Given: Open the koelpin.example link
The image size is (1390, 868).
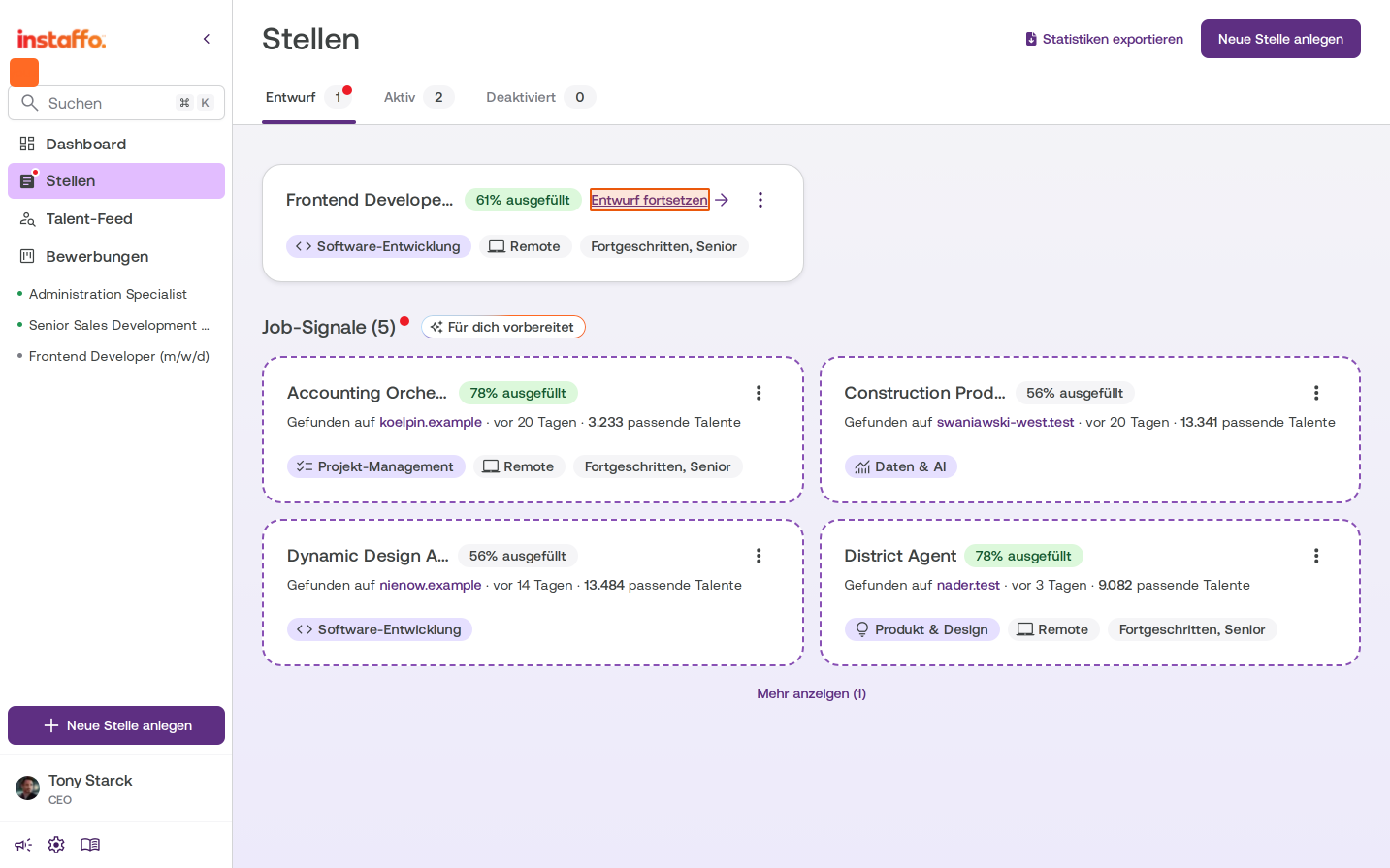Looking at the screenshot, I should (431, 422).
